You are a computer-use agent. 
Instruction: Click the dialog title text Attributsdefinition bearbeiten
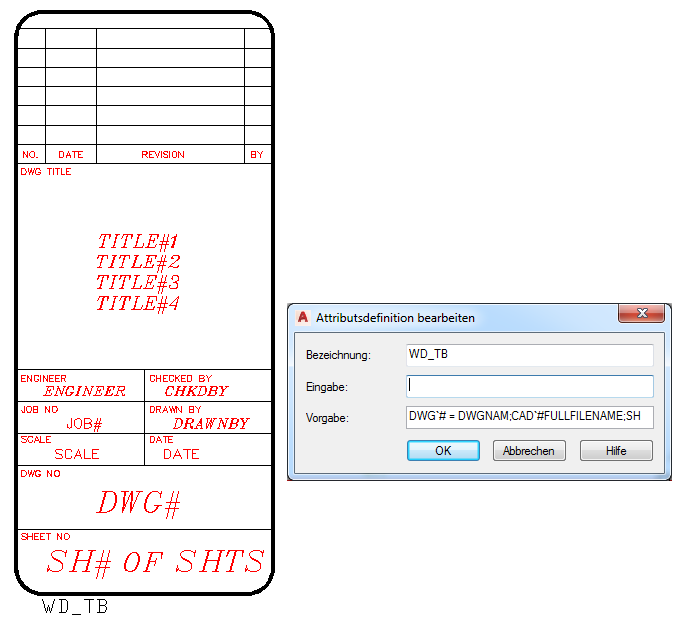(x=395, y=318)
